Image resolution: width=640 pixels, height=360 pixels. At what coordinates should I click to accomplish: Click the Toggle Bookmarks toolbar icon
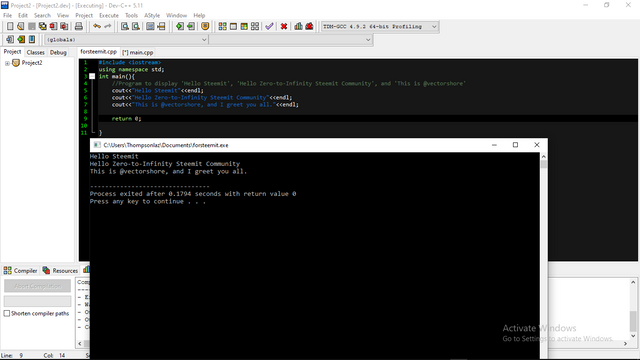click(x=21, y=40)
